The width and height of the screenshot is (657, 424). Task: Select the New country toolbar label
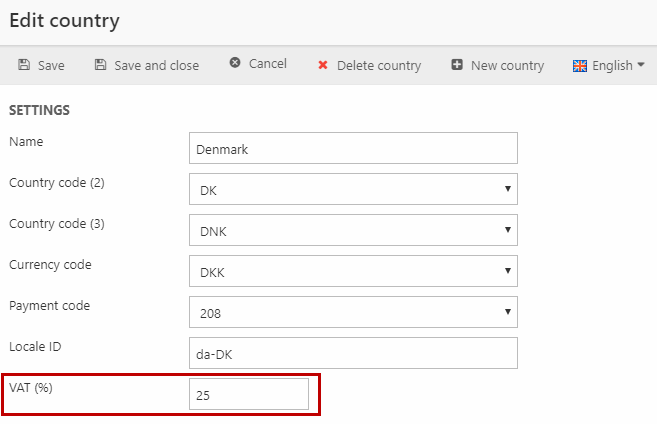click(507, 65)
